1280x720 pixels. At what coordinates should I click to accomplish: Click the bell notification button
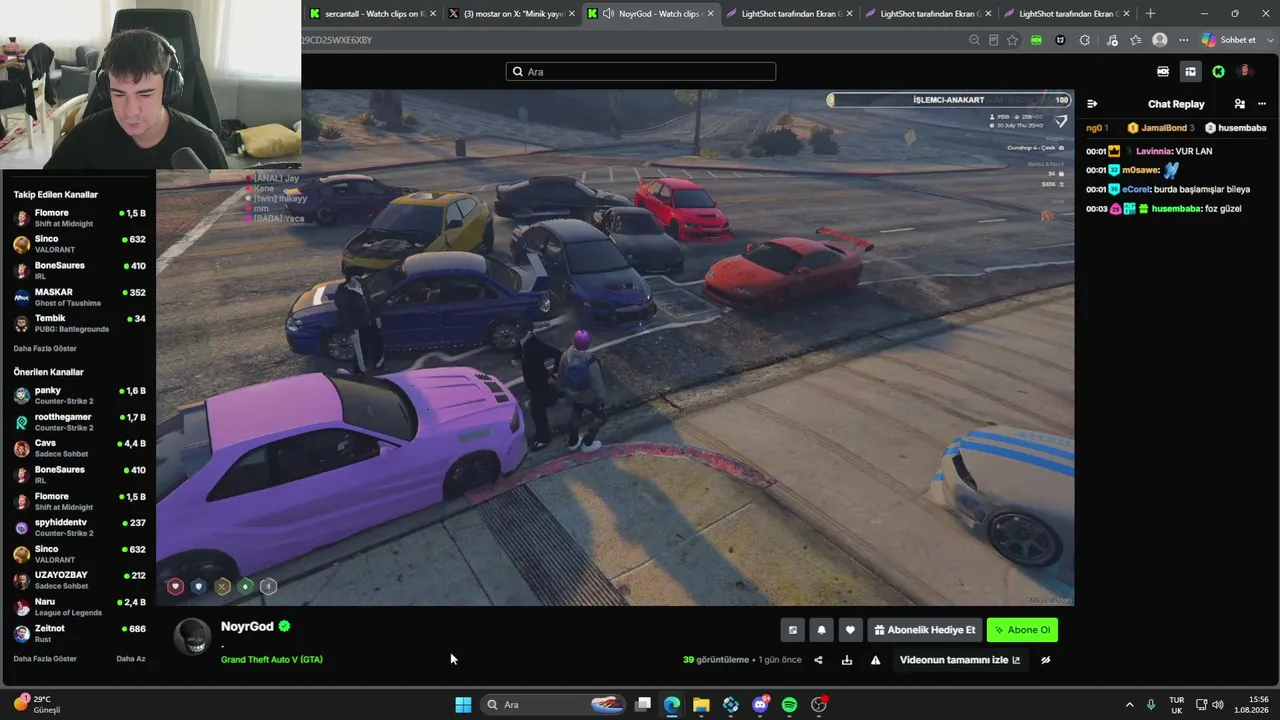821,630
